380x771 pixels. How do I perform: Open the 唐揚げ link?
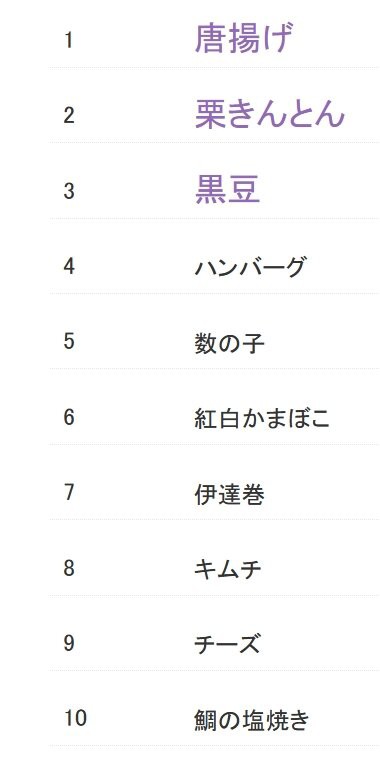(x=243, y=39)
